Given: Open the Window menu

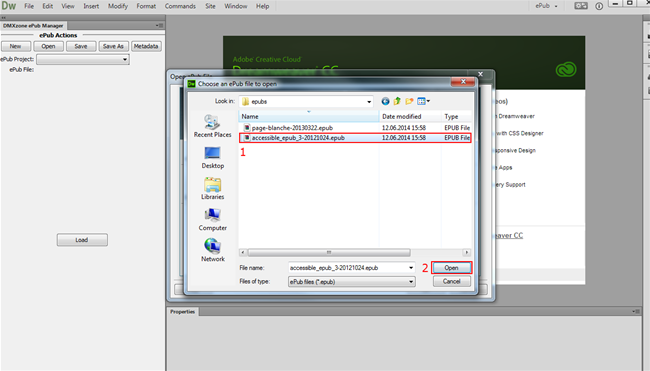Looking at the screenshot, I should click(235, 6).
